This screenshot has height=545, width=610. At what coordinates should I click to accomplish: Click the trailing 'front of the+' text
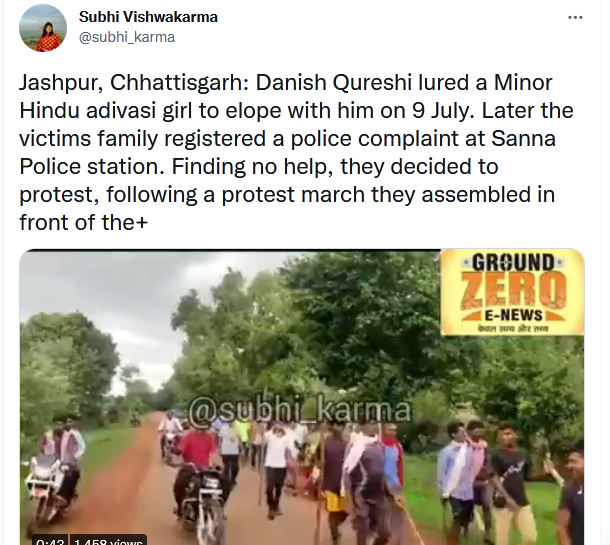click(84, 223)
